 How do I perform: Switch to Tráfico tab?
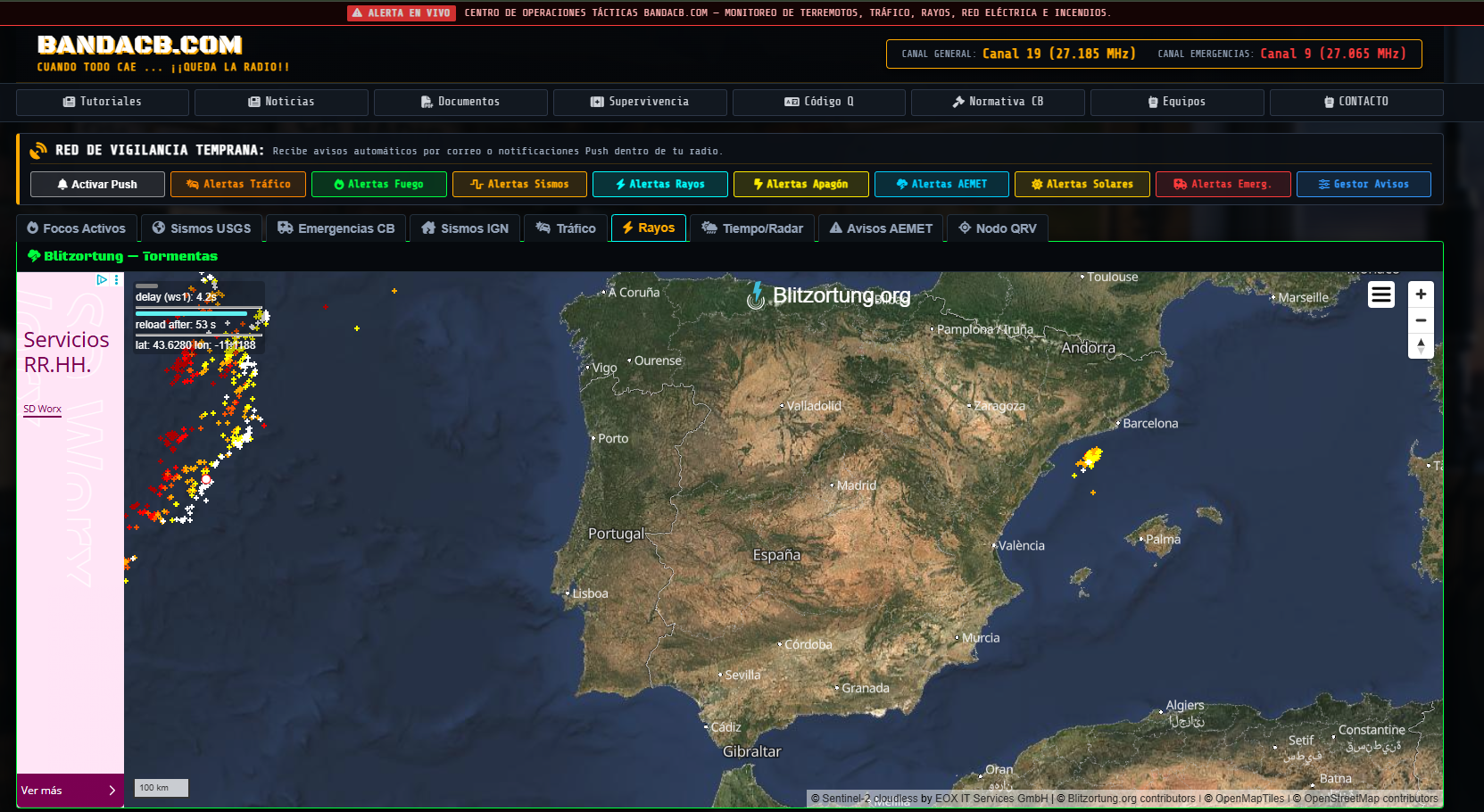click(x=566, y=228)
